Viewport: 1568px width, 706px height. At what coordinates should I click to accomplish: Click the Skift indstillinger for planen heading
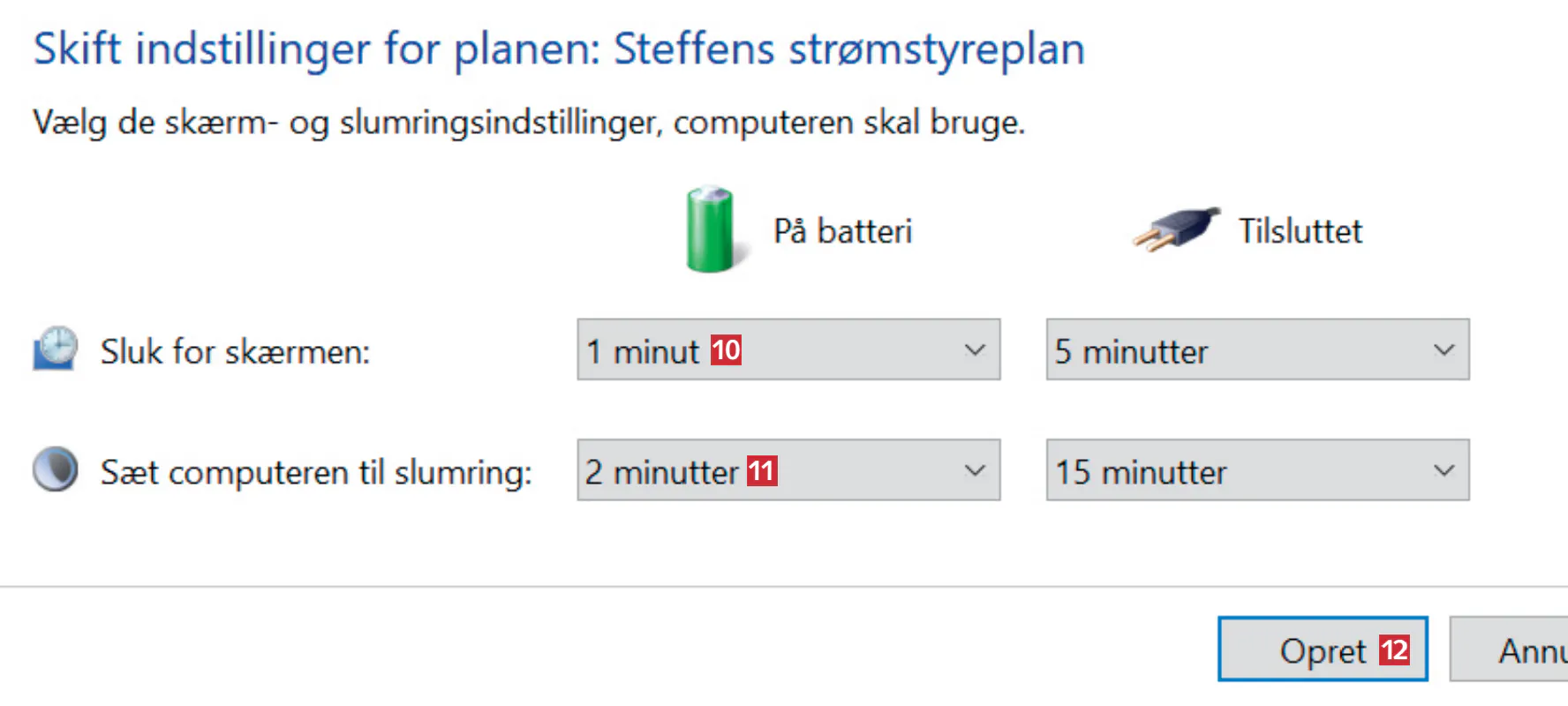[x=558, y=49]
